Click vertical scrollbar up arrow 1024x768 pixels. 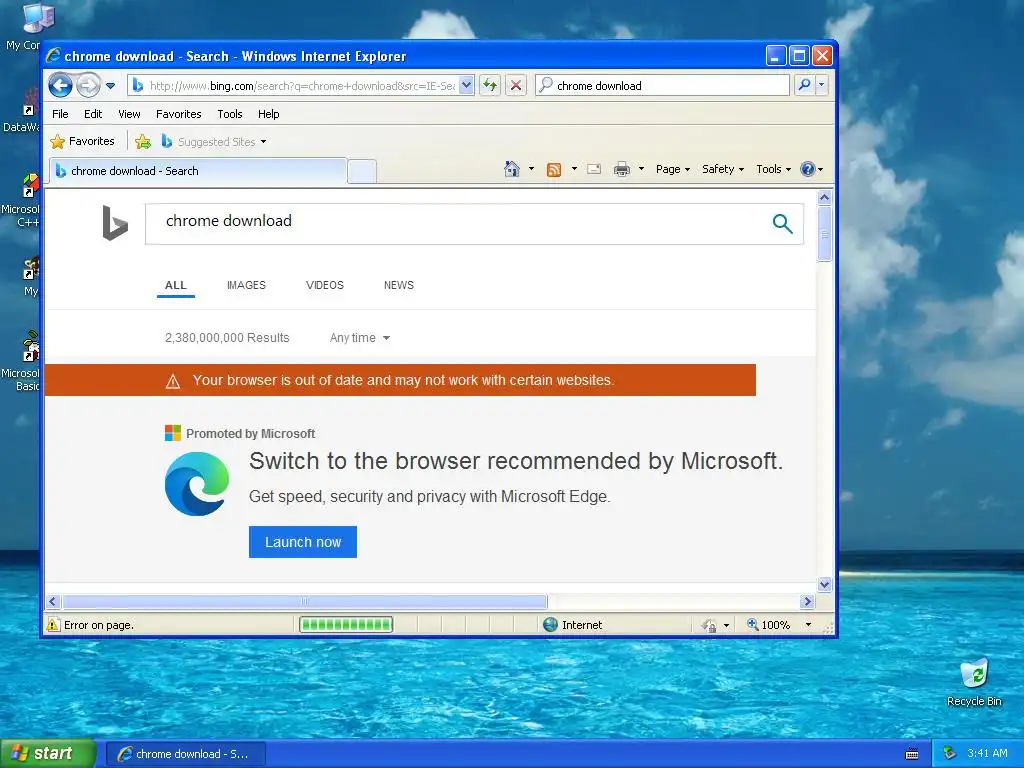(x=824, y=197)
